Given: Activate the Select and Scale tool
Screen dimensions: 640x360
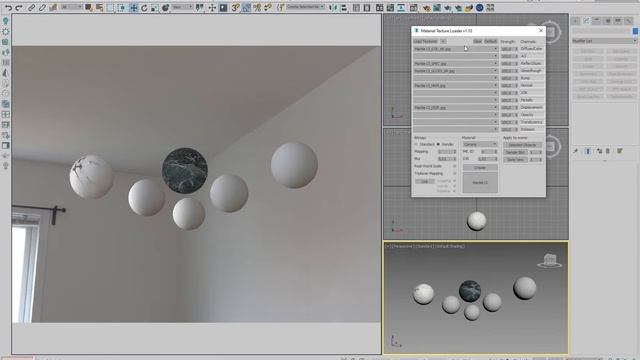Looking at the screenshot, I should [155, 7].
